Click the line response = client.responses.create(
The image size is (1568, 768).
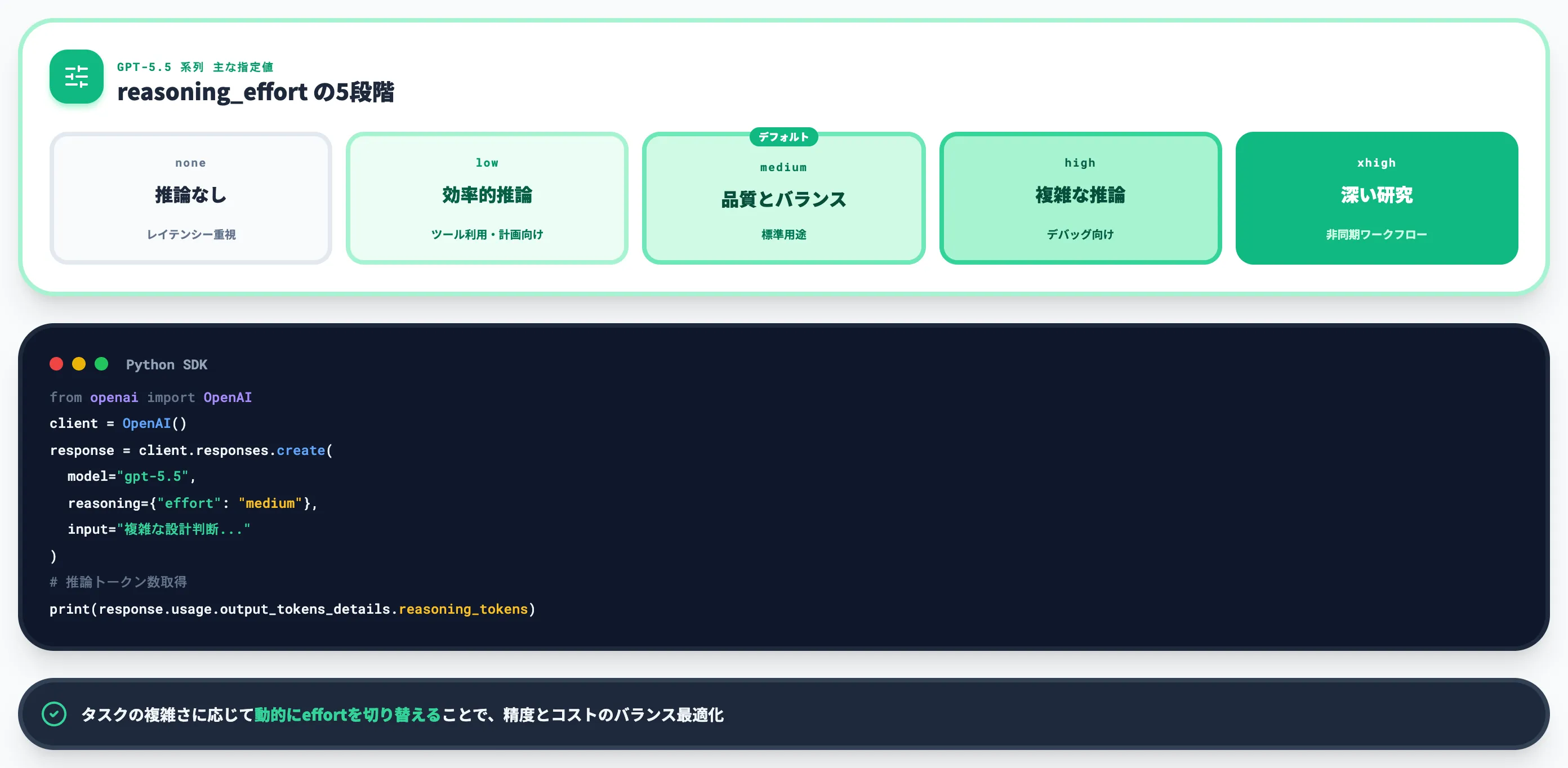coord(191,450)
